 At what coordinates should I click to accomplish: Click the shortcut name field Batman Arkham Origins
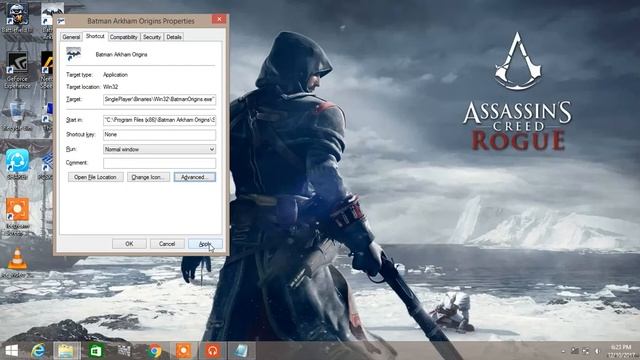click(121, 54)
